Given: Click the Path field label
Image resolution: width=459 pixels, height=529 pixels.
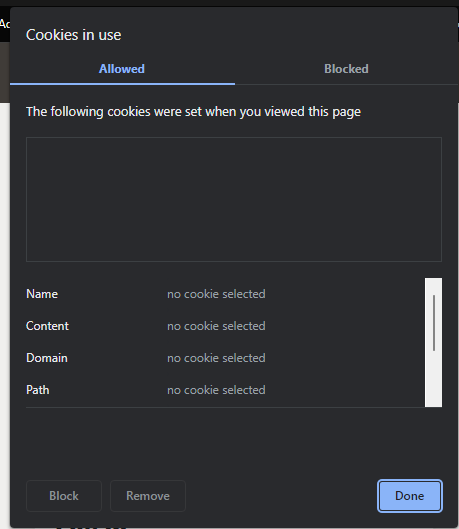Looking at the screenshot, I should pyautogui.click(x=37, y=390).
